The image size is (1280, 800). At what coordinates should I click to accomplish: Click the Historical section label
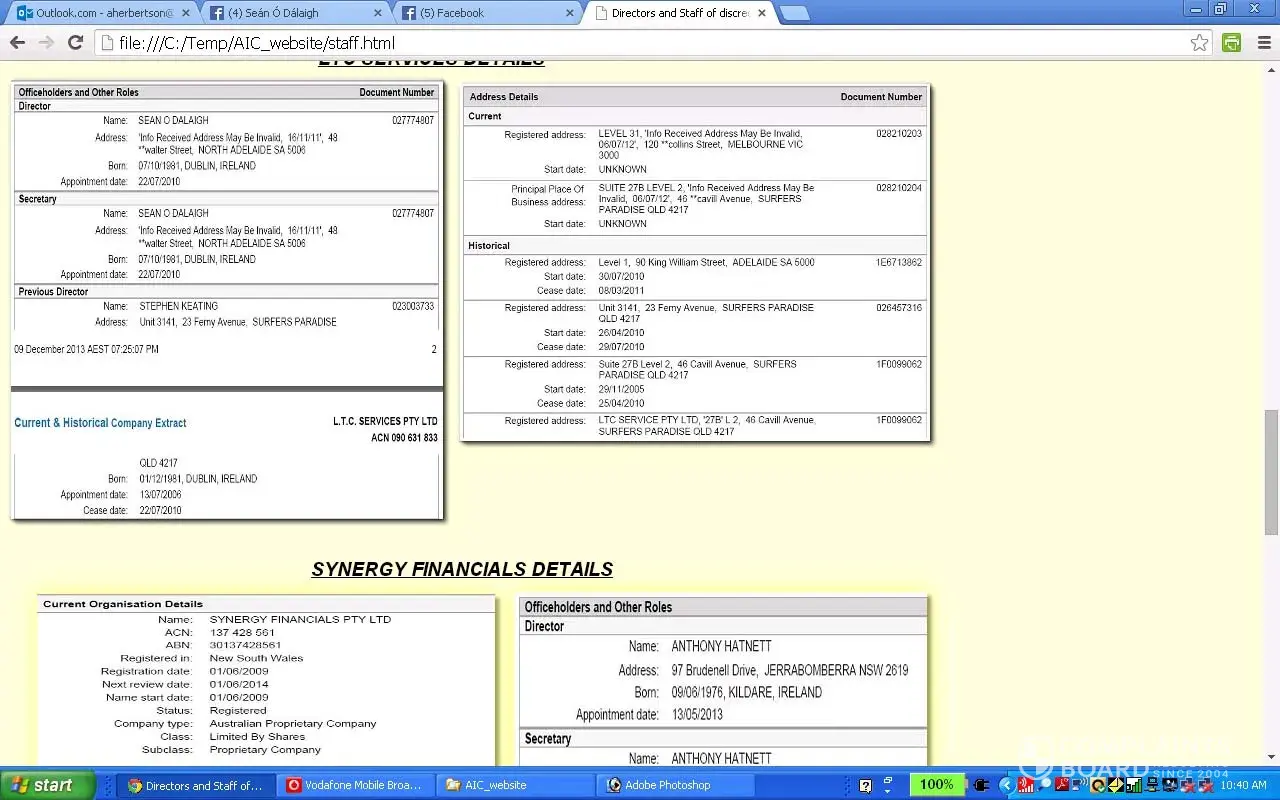click(489, 245)
